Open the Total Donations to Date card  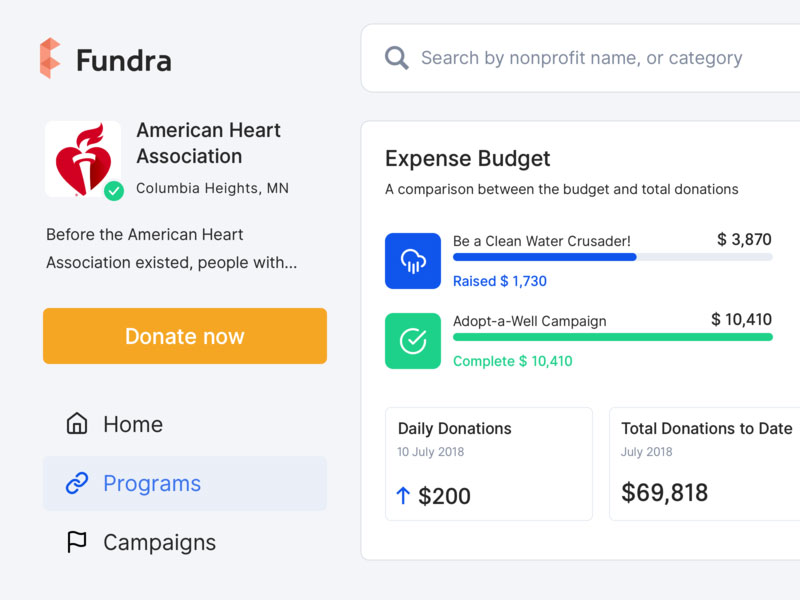[705, 464]
